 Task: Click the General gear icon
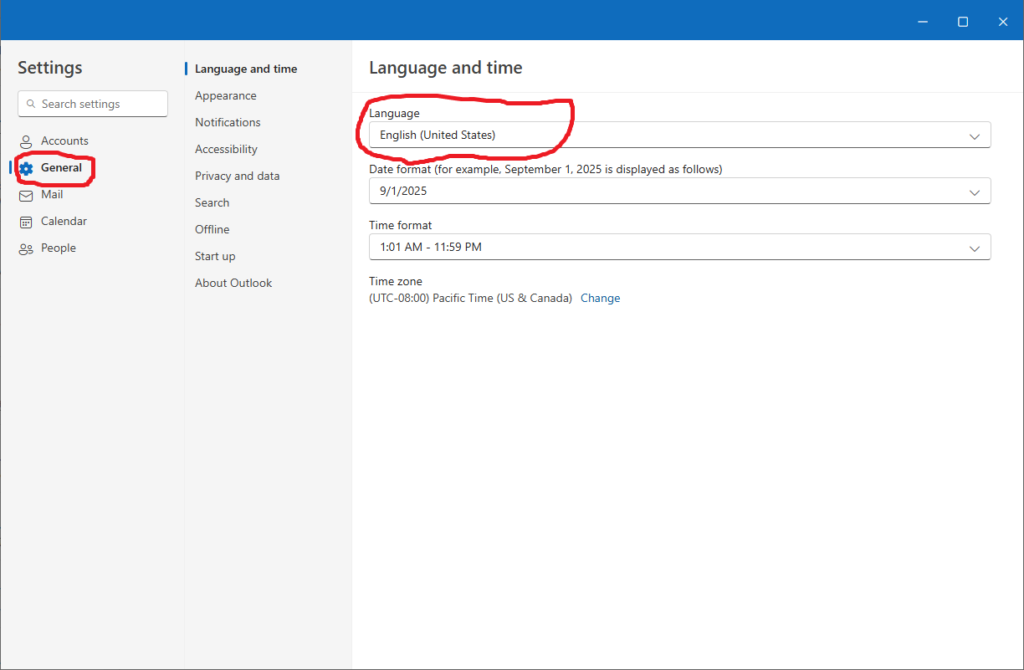(26, 168)
